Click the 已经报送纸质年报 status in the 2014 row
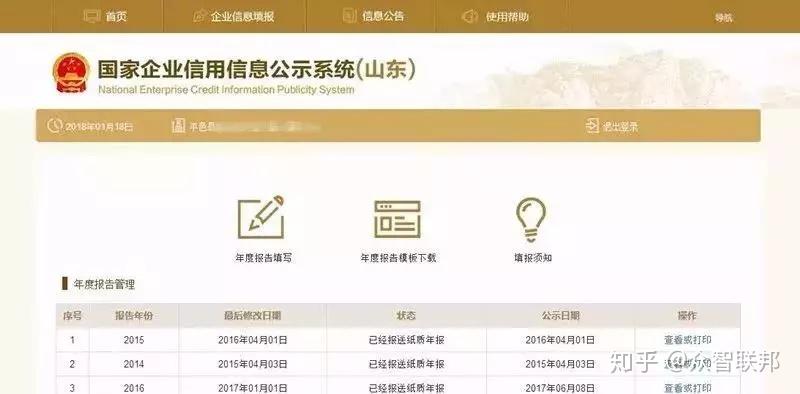 point(407,364)
